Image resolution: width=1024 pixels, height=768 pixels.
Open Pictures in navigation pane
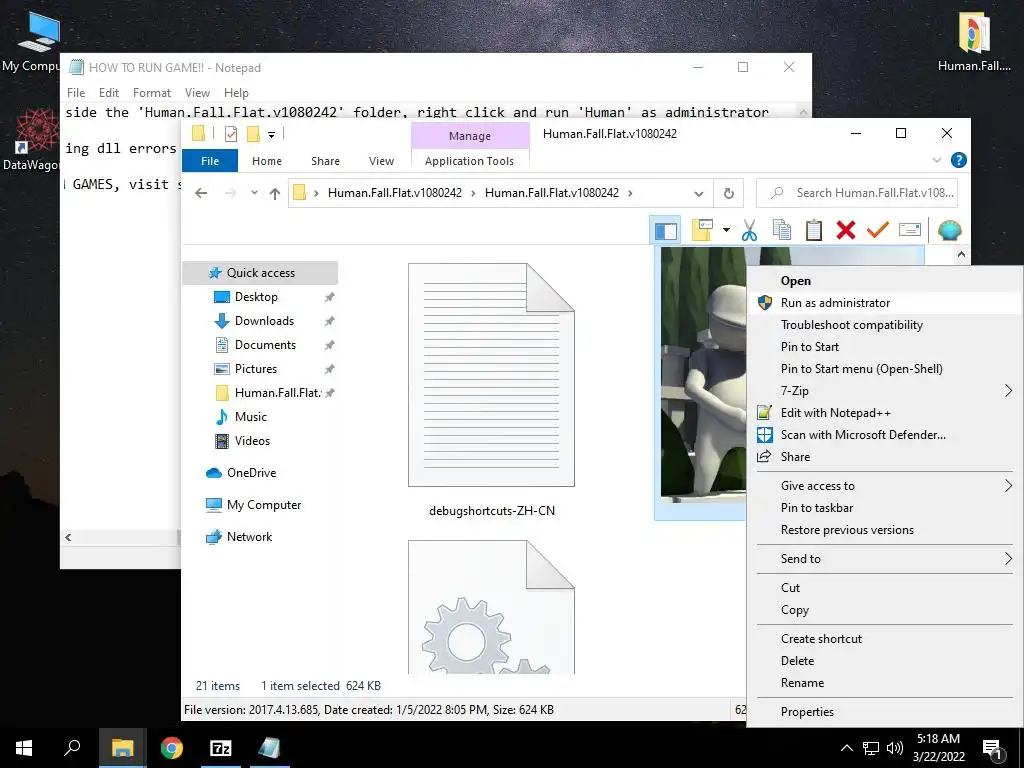coord(256,369)
